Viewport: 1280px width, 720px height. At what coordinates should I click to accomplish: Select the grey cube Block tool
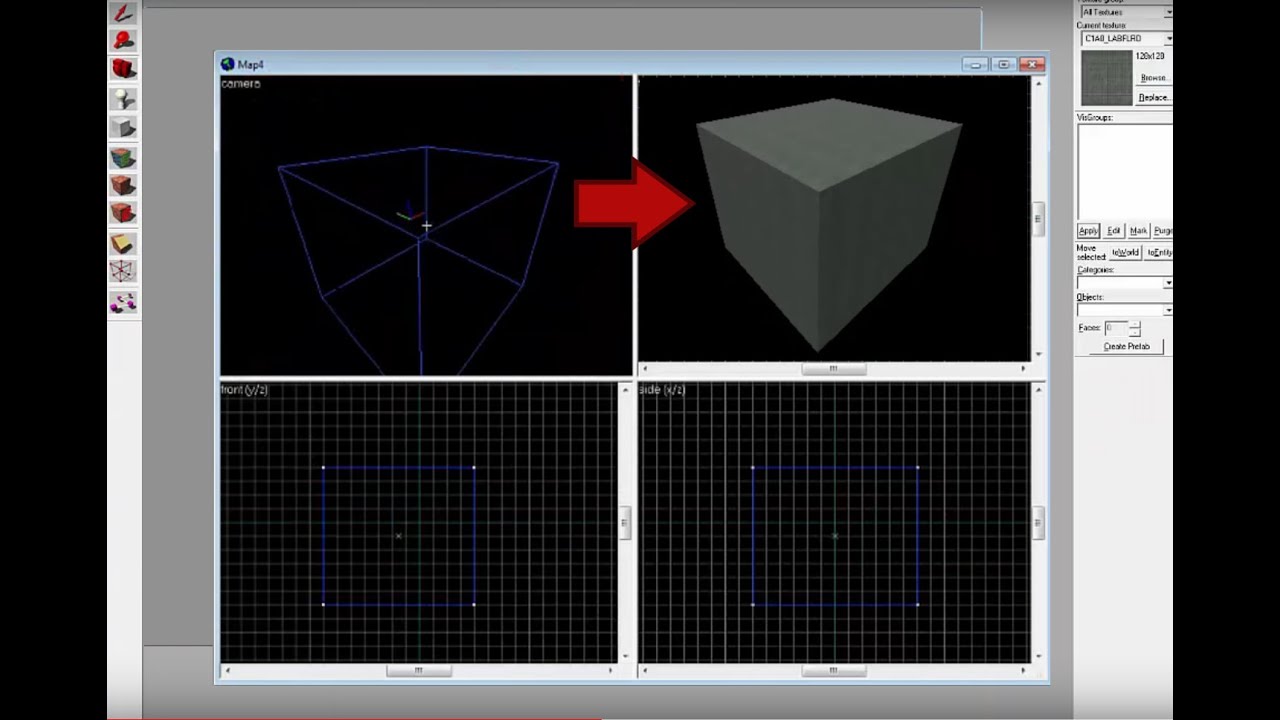(x=123, y=127)
